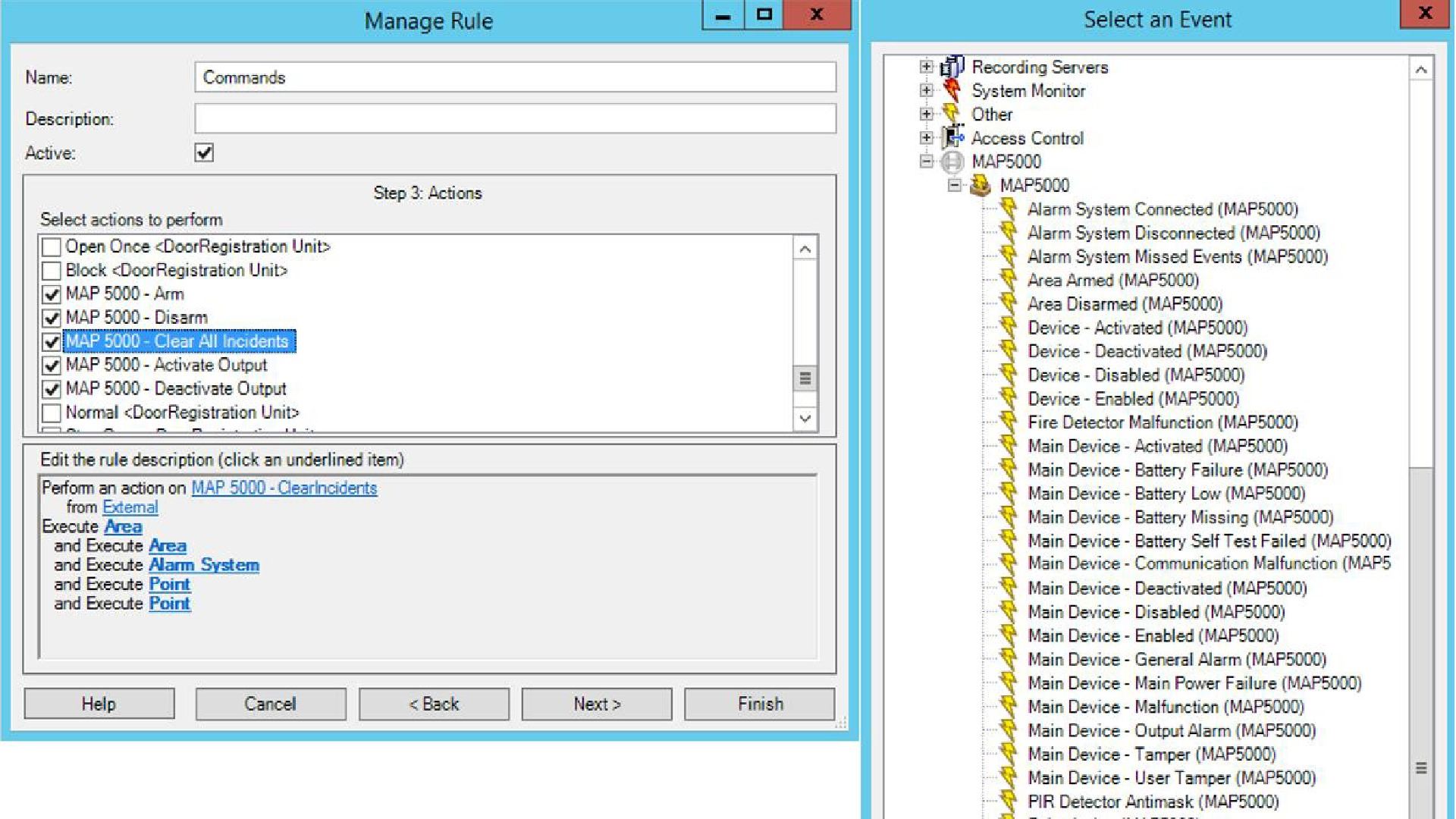
Task: Click the lightning icon beside Fire Detector Malfunction
Action: pyautogui.click(x=1008, y=422)
